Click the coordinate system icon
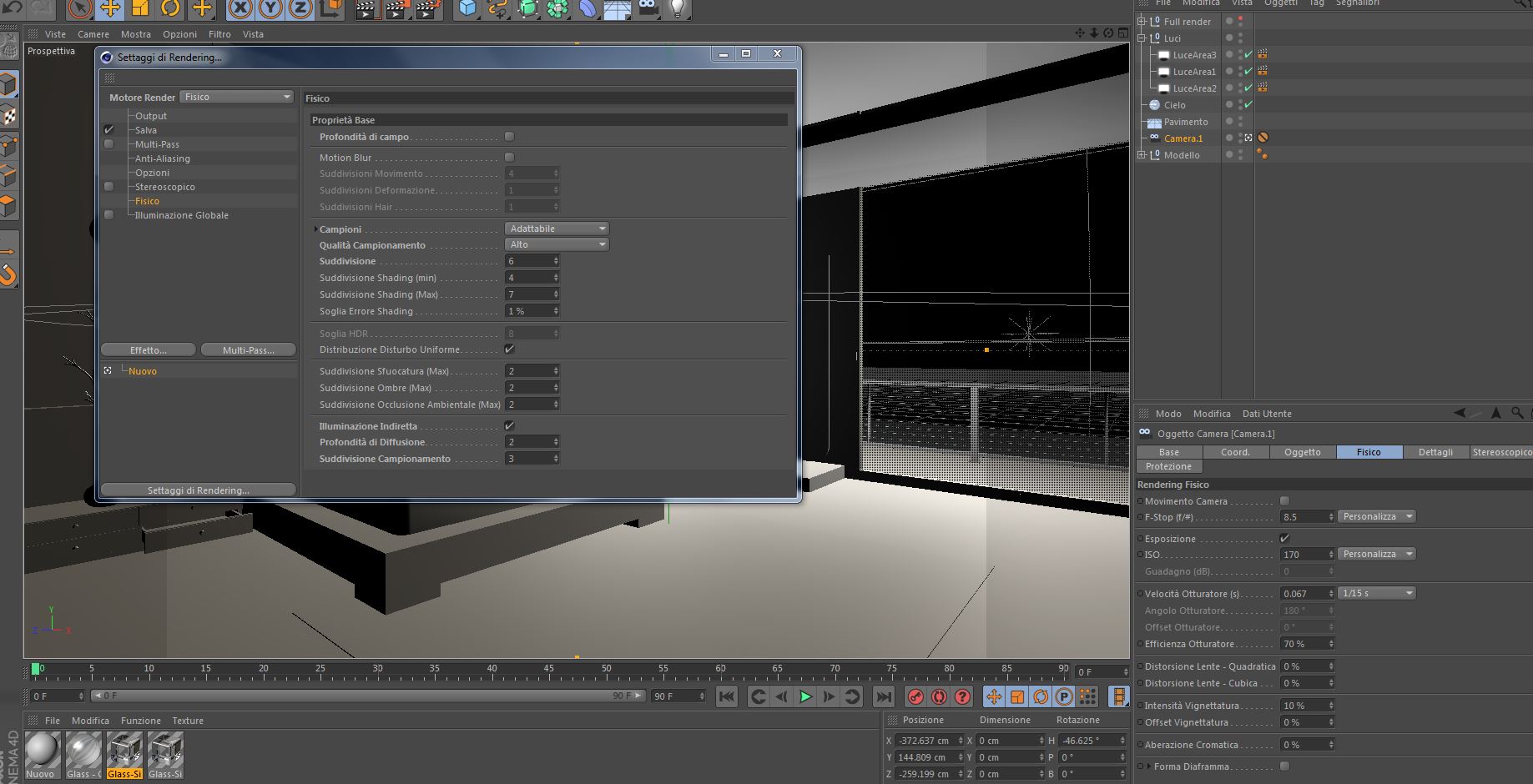This screenshot has height=784, width=1533. tap(330, 8)
